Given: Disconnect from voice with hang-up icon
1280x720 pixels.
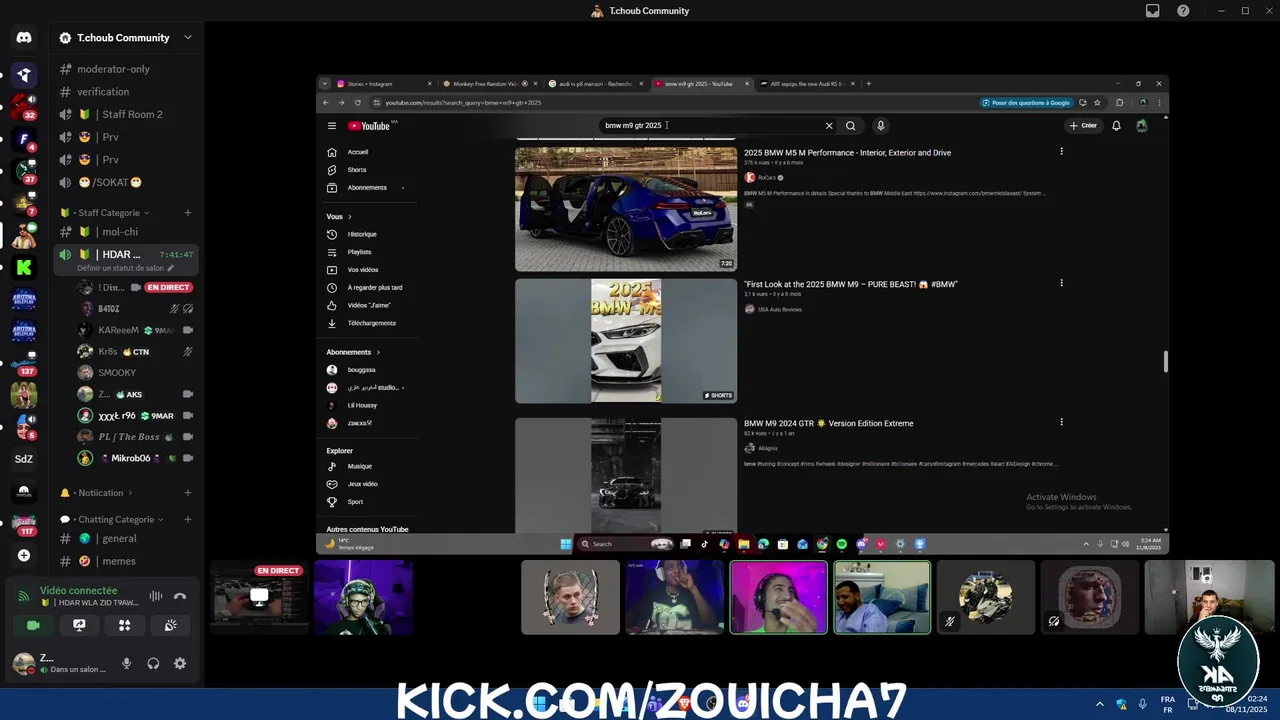Looking at the screenshot, I should pos(180,596).
